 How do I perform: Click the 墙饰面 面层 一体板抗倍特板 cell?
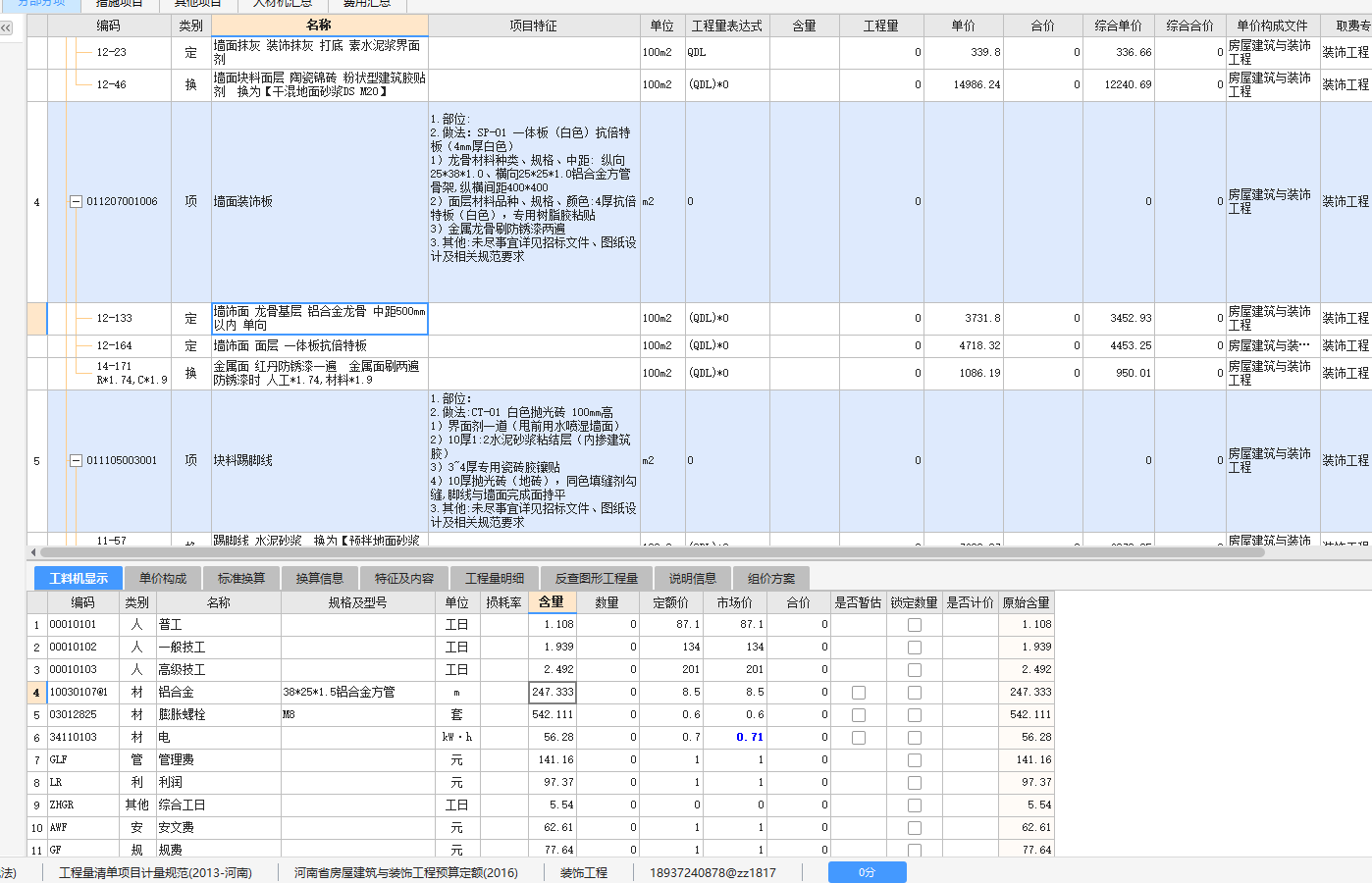click(x=319, y=345)
